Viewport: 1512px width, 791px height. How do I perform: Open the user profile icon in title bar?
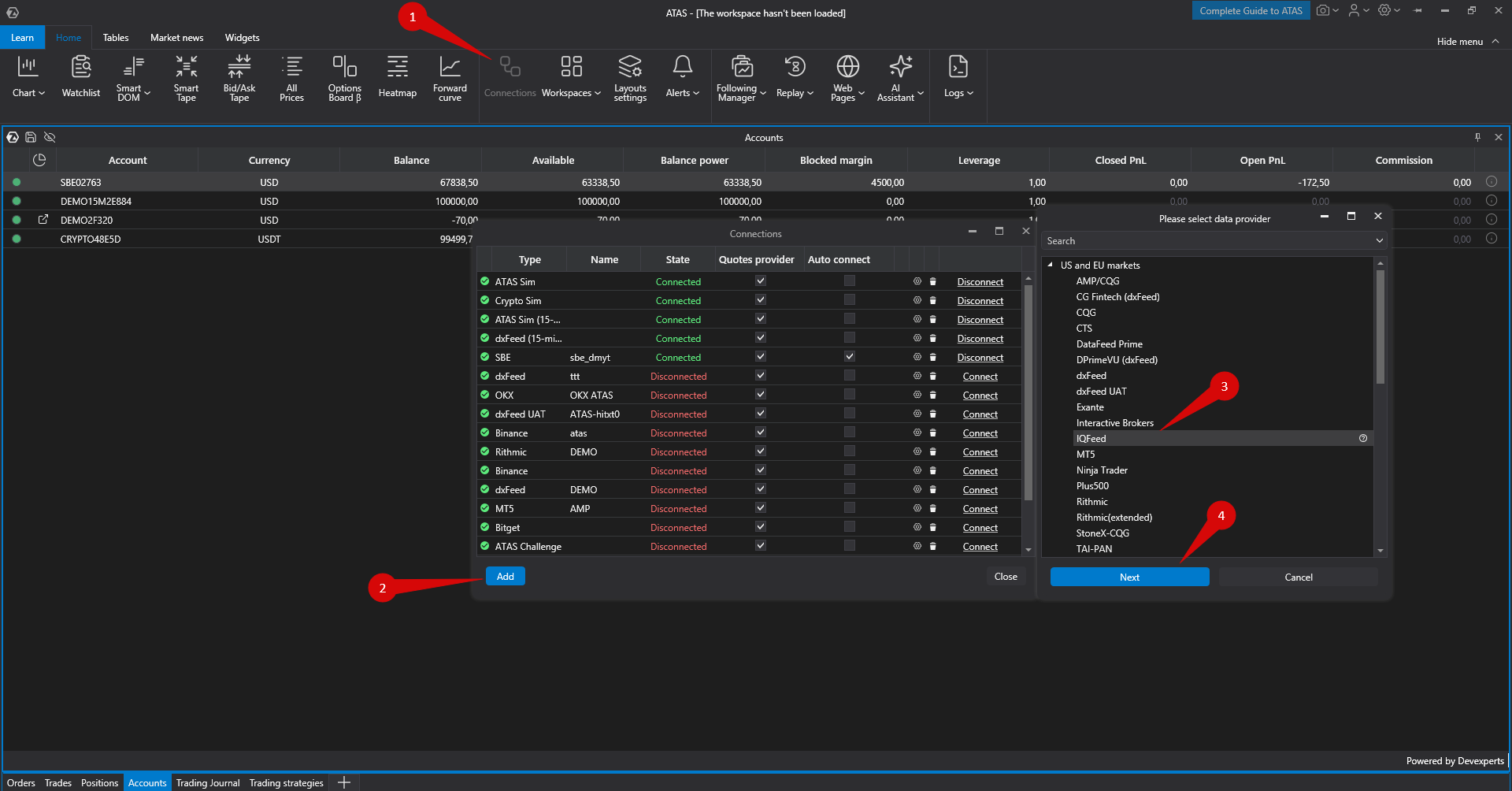point(1354,10)
